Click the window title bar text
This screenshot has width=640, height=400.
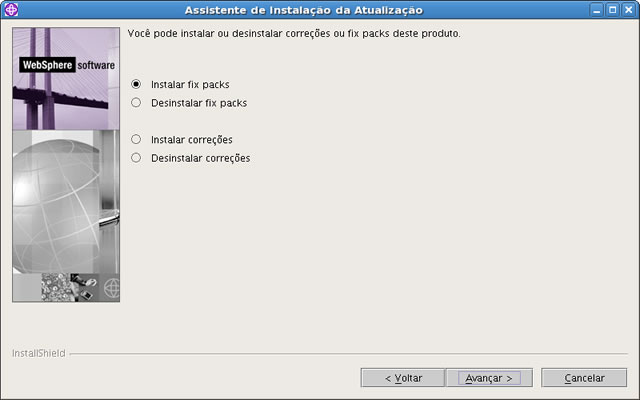(x=304, y=10)
